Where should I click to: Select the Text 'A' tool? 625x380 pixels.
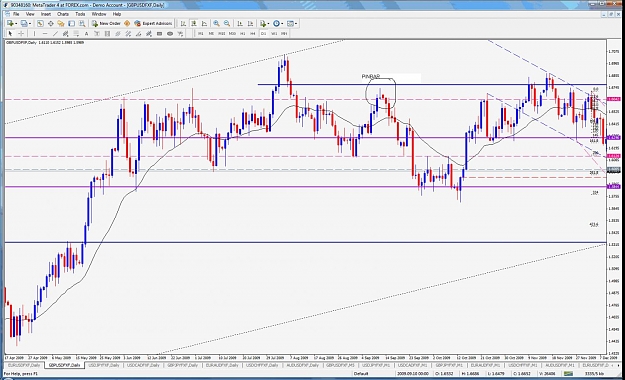tap(86, 33)
